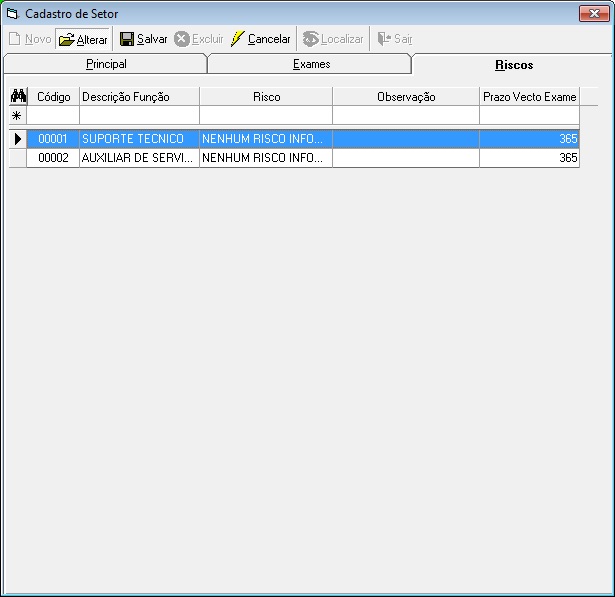
Task: Open the Exames tab
Action: (x=311, y=64)
